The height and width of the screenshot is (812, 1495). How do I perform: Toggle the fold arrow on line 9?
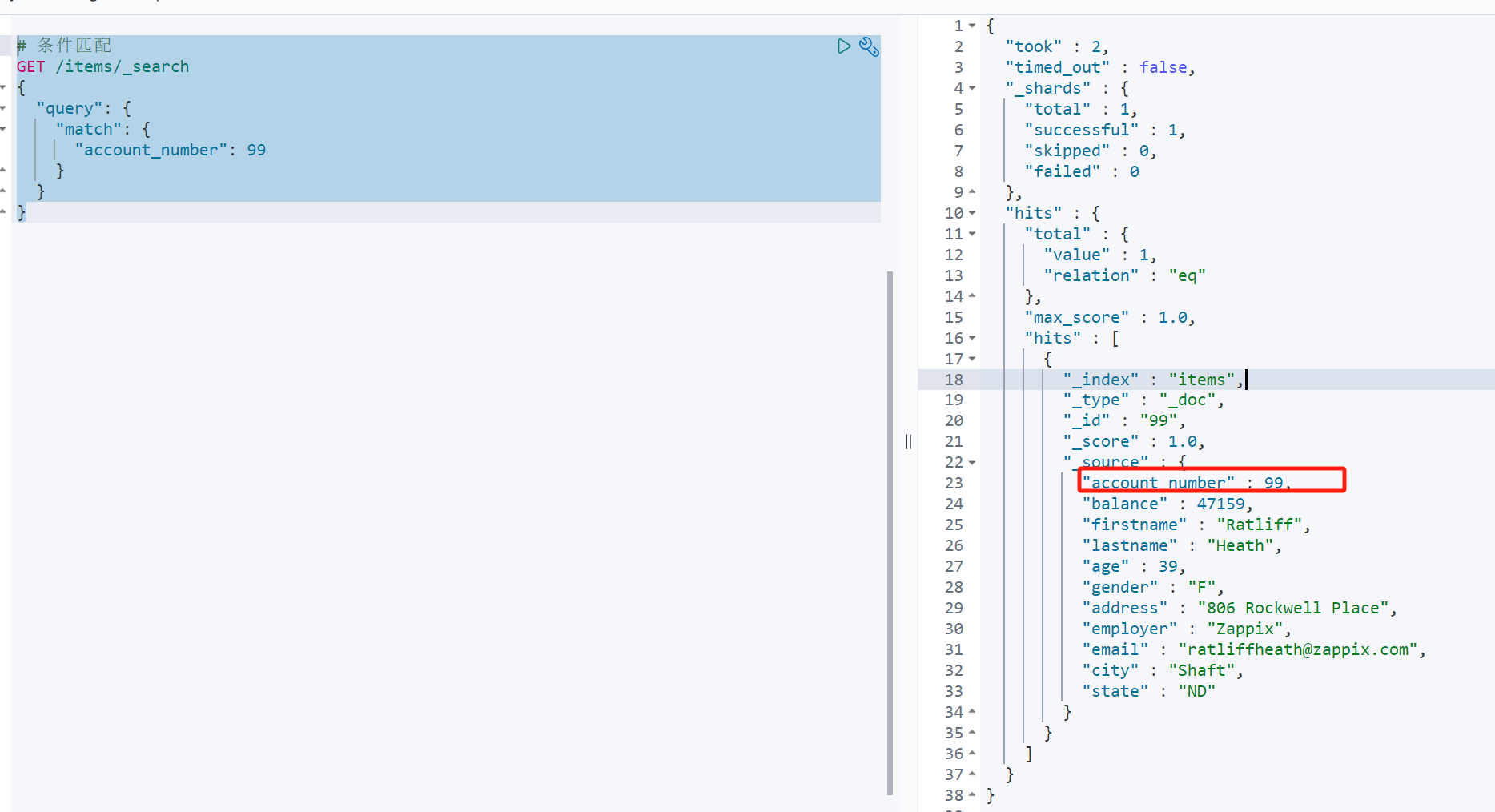click(x=972, y=192)
